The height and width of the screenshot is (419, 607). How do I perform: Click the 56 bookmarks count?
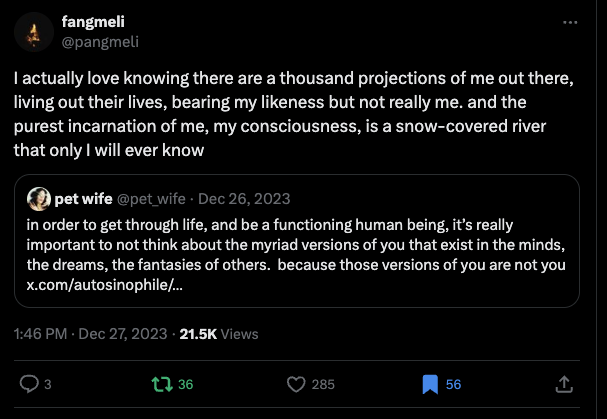pyautogui.click(x=453, y=384)
